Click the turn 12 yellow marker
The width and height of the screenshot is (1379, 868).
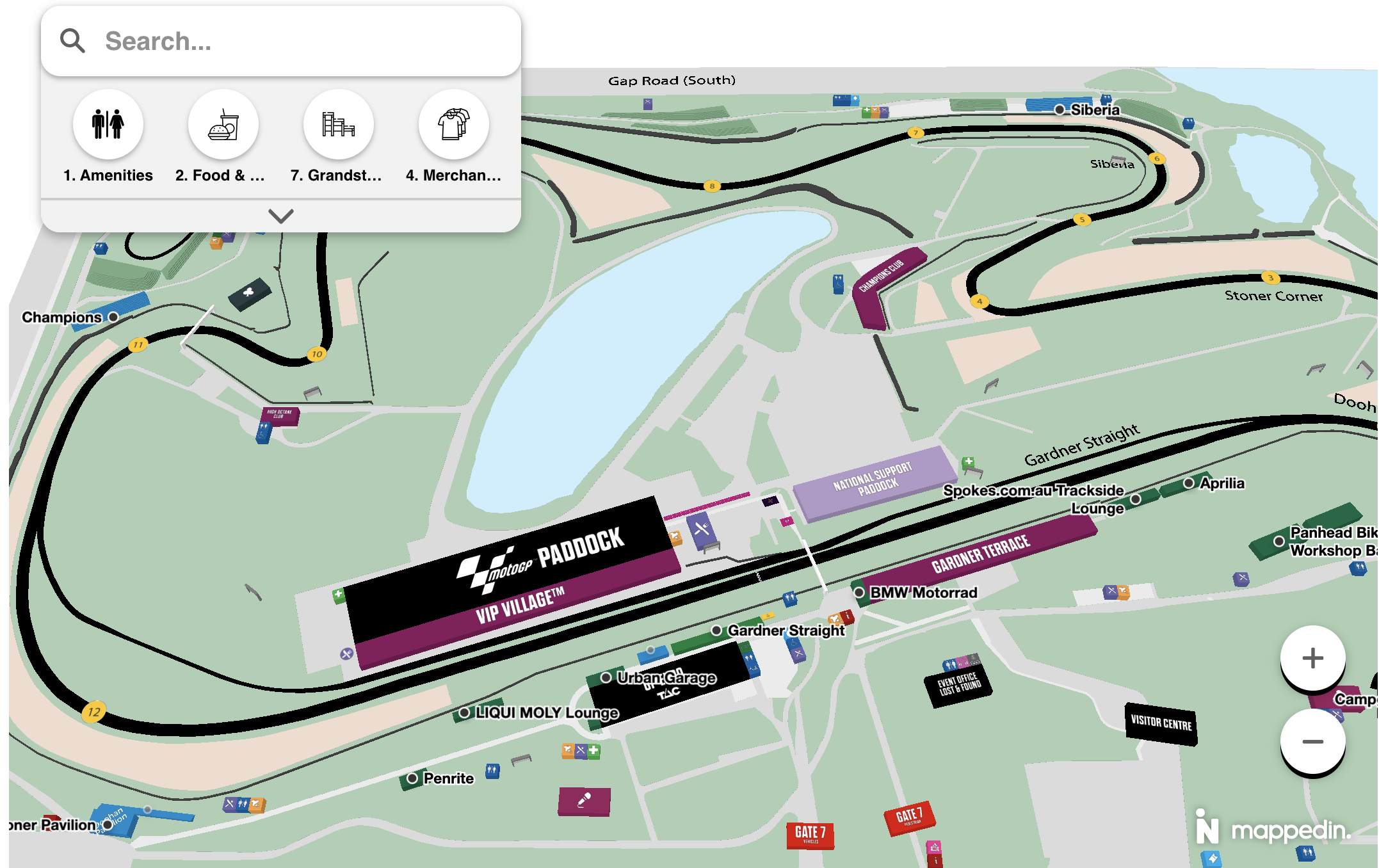(94, 712)
